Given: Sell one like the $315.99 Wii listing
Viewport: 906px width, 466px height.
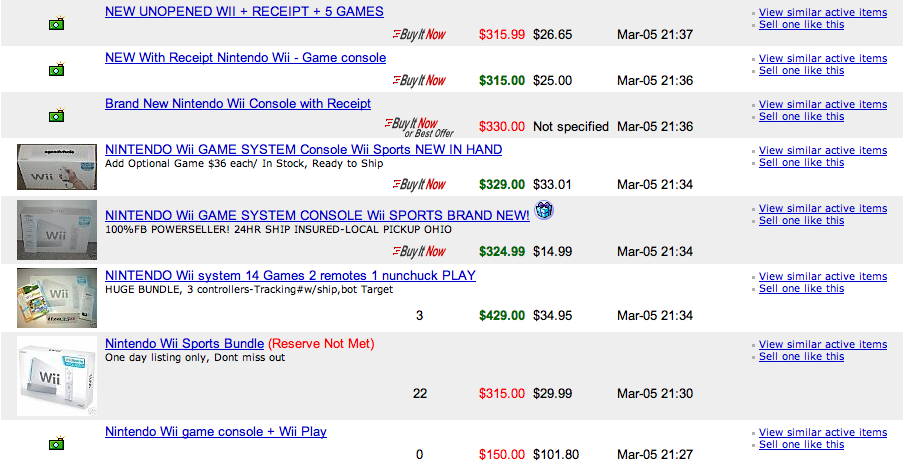Looking at the screenshot, I should 801,24.
